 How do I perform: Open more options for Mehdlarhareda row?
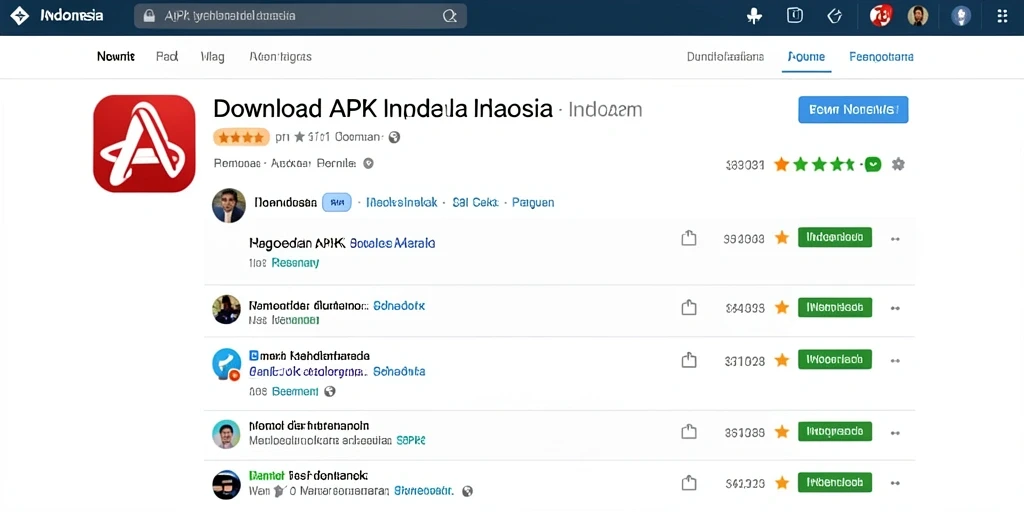pos(895,360)
